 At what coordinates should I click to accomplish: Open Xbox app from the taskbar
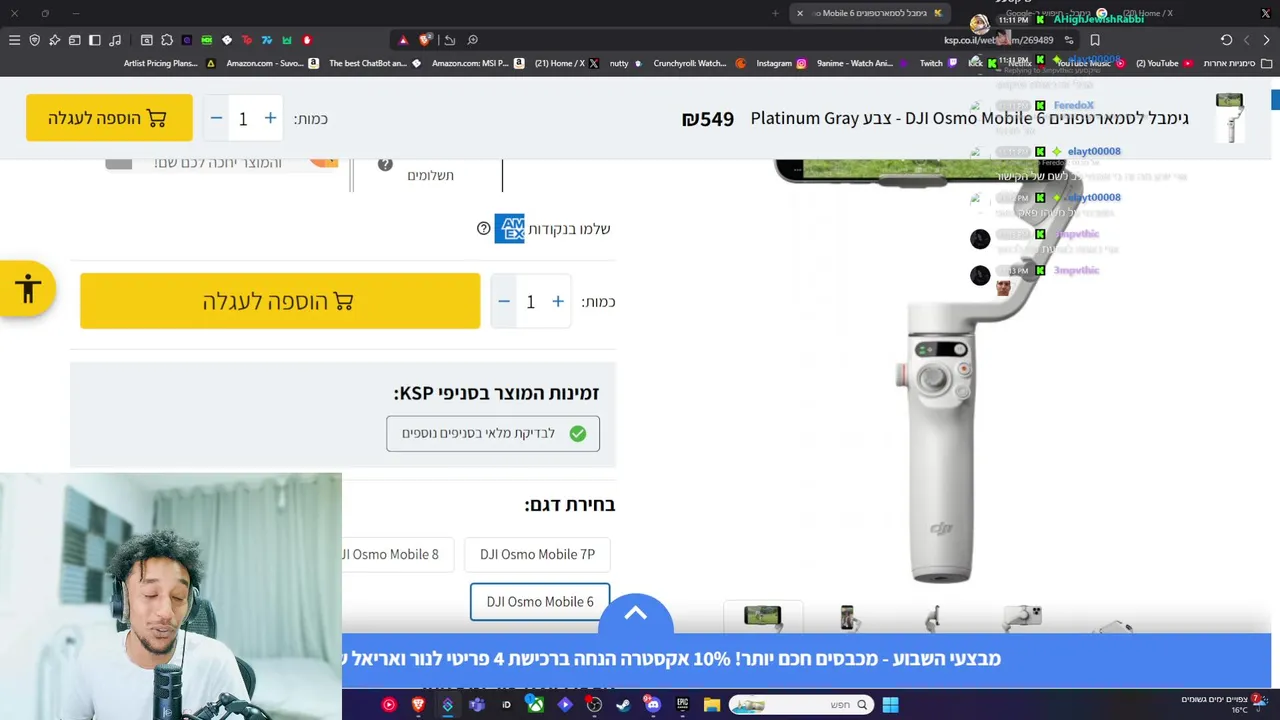pos(535,705)
